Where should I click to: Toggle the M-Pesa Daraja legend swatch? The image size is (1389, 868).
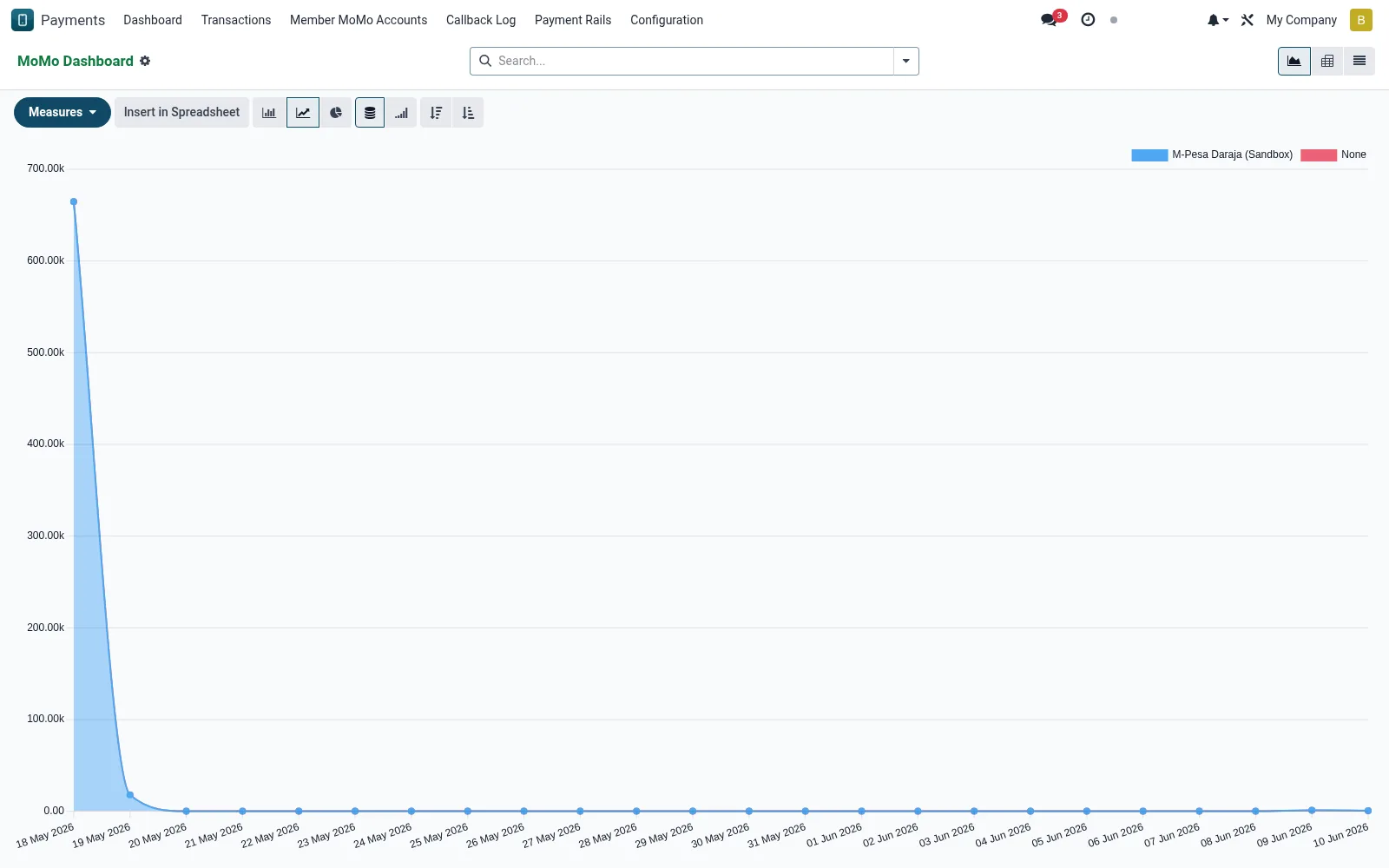pyautogui.click(x=1149, y=155)
